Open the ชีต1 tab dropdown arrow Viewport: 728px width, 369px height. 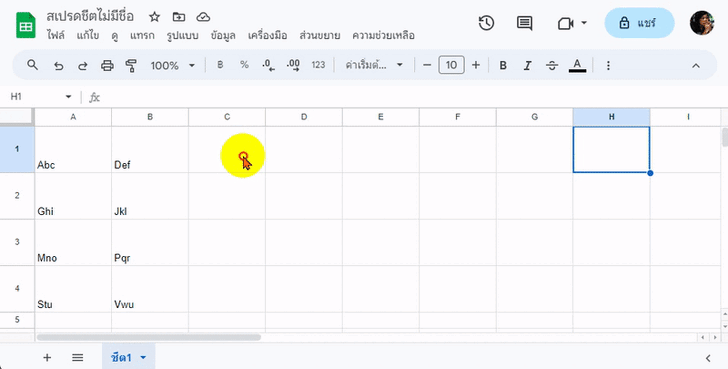click(143, 357)
